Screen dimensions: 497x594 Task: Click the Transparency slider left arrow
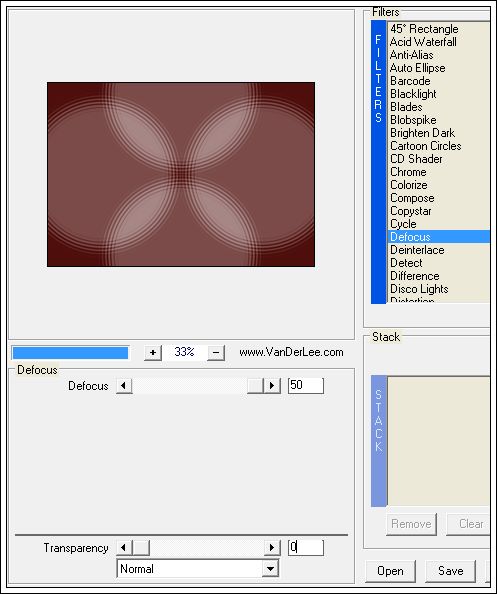click(x=124, y=548)
